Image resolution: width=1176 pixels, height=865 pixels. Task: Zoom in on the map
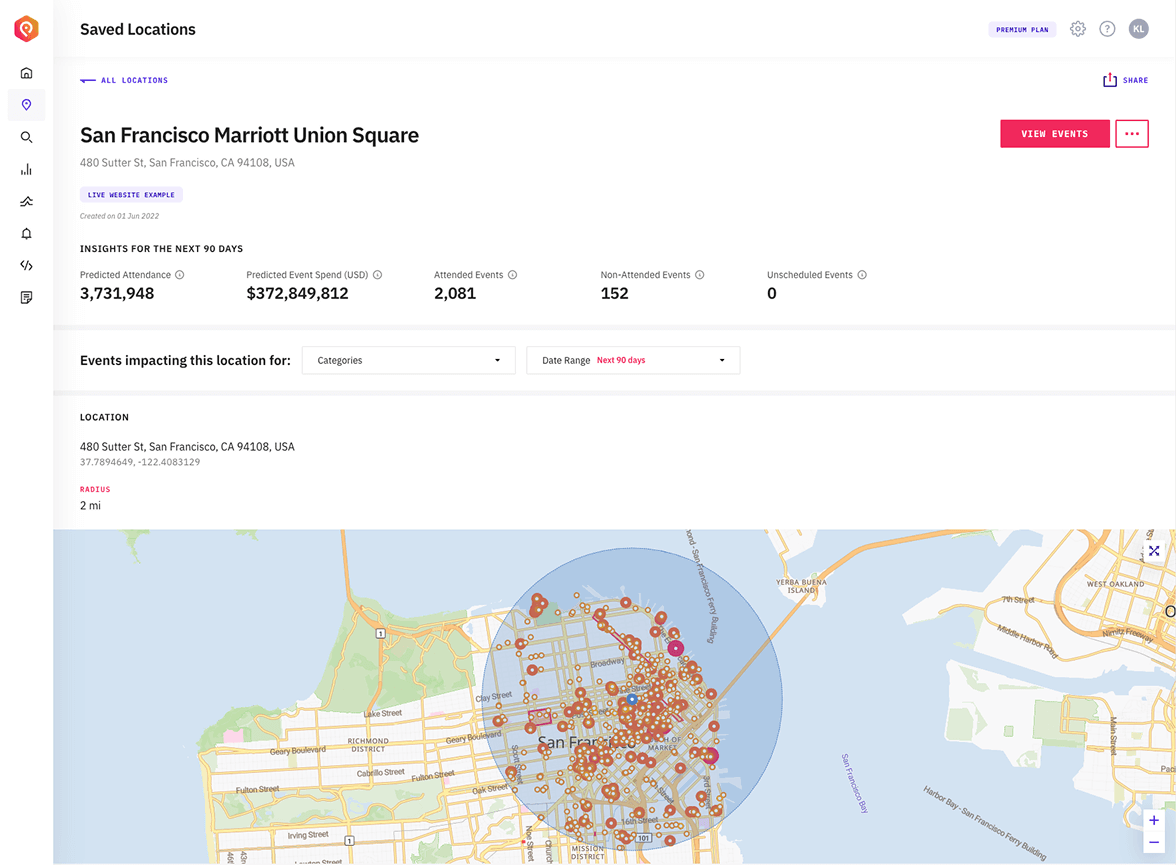(1154, 820)
